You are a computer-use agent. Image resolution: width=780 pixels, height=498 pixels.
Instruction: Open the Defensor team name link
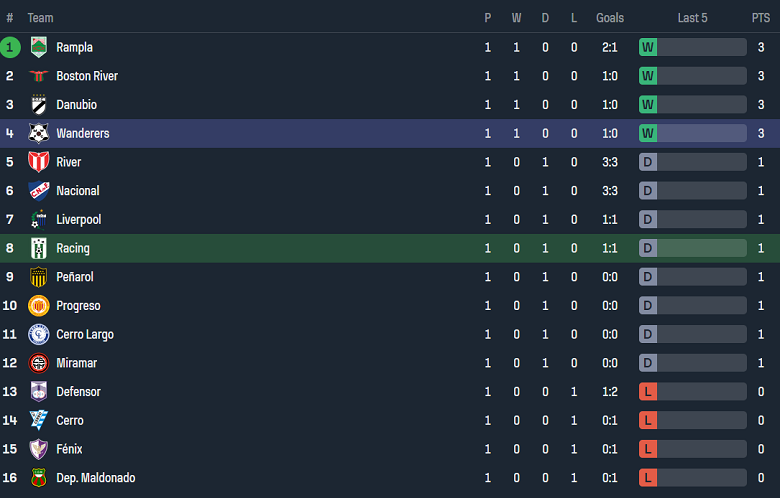78,392
